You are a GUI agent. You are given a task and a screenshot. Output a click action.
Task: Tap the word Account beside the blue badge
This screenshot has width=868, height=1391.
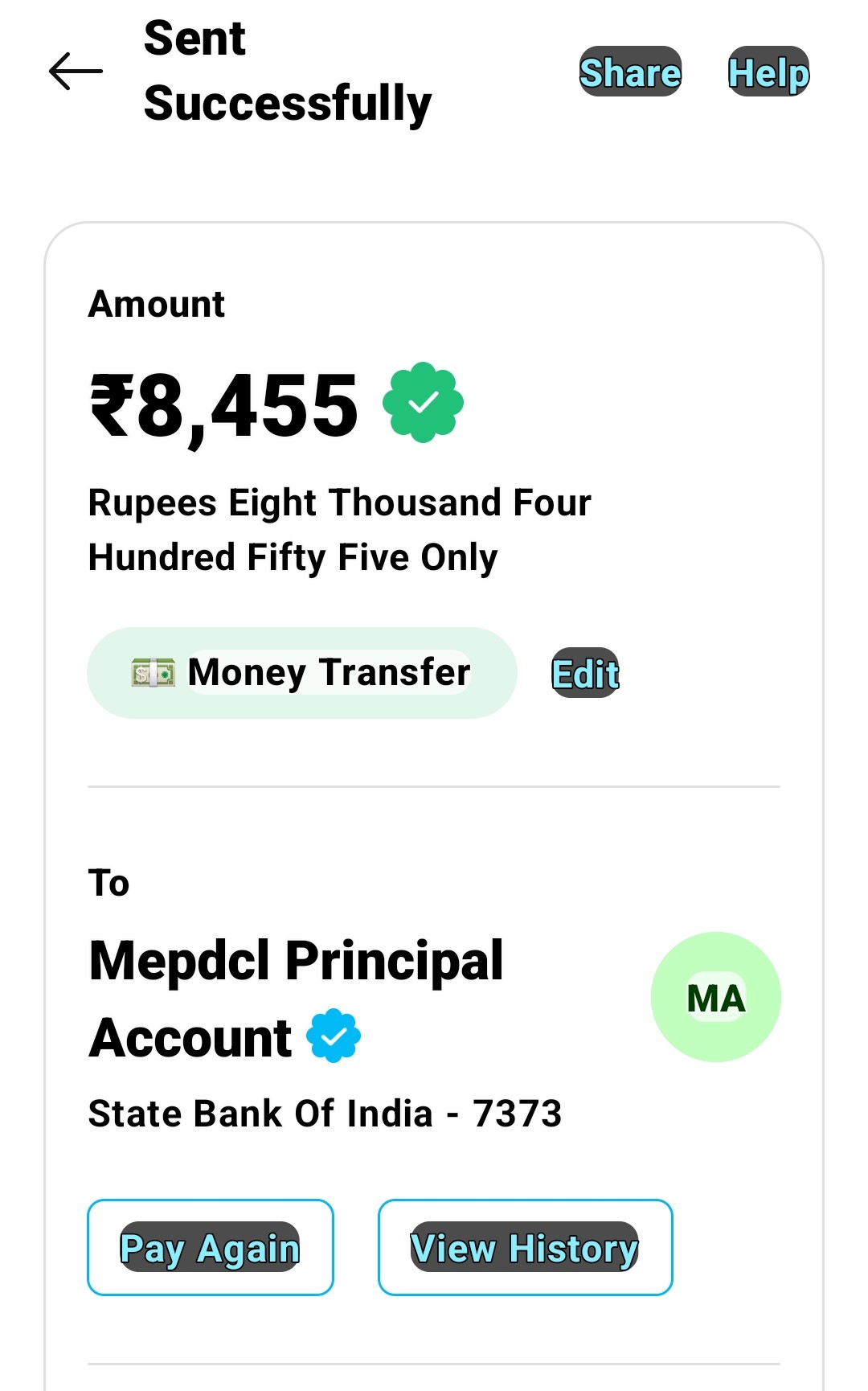click(191, 1037)
